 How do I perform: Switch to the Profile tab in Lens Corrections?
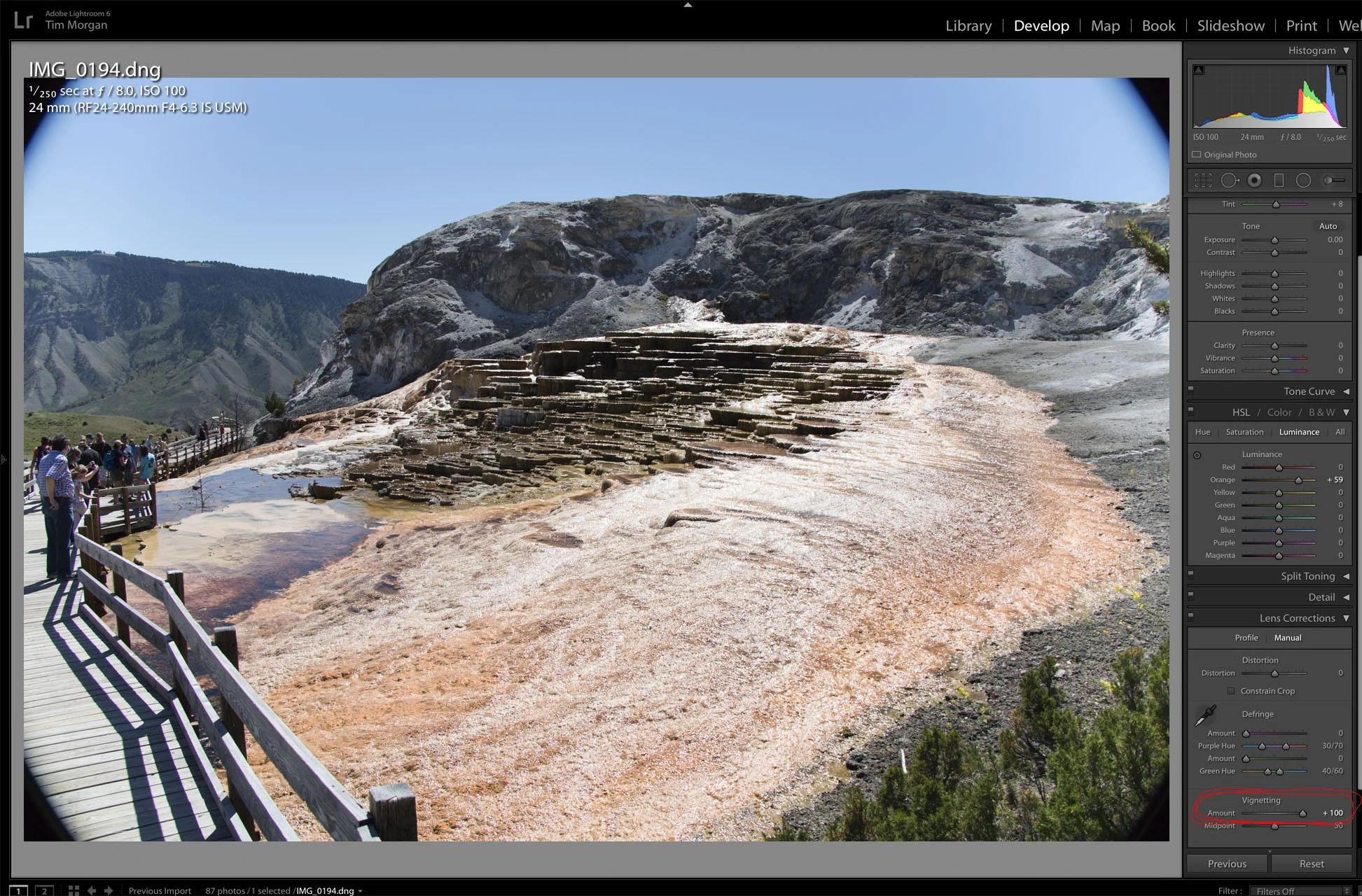click(x=1246, y=638)
